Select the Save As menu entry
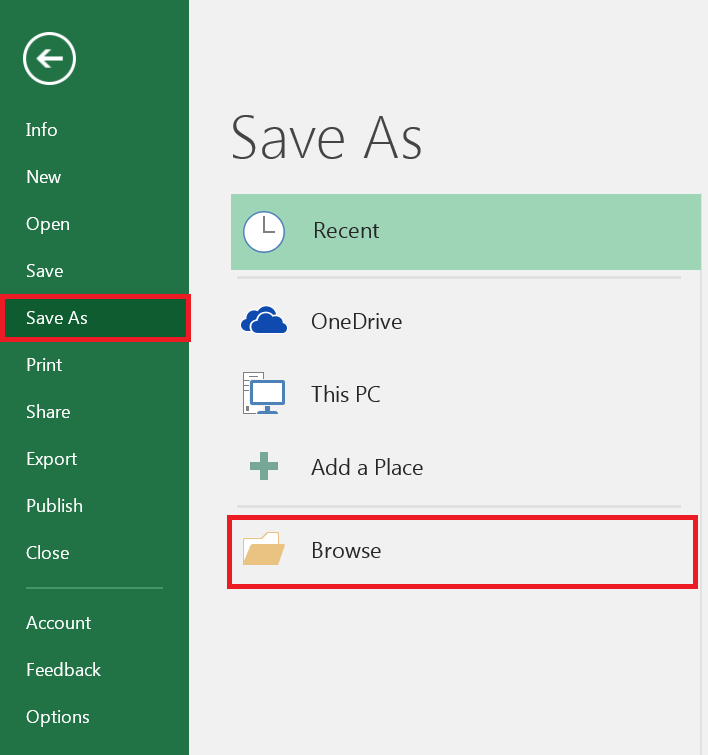 point(57,318)
